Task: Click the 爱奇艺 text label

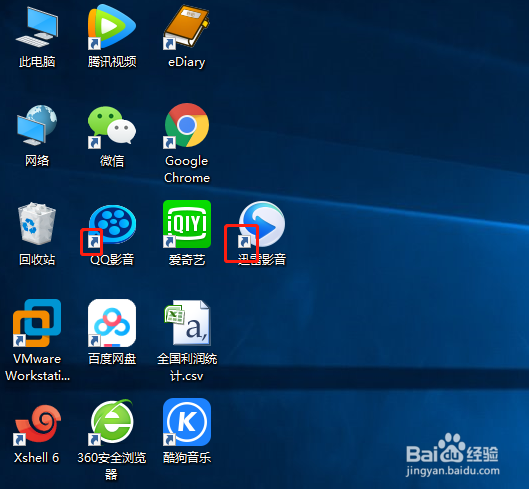Action: [x=187, y=260]
